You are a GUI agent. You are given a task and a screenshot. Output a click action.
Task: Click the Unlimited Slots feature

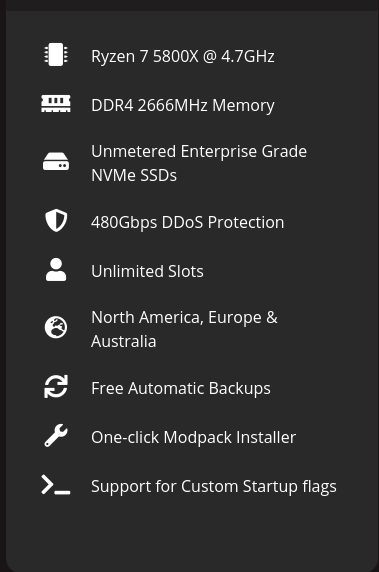147,271
